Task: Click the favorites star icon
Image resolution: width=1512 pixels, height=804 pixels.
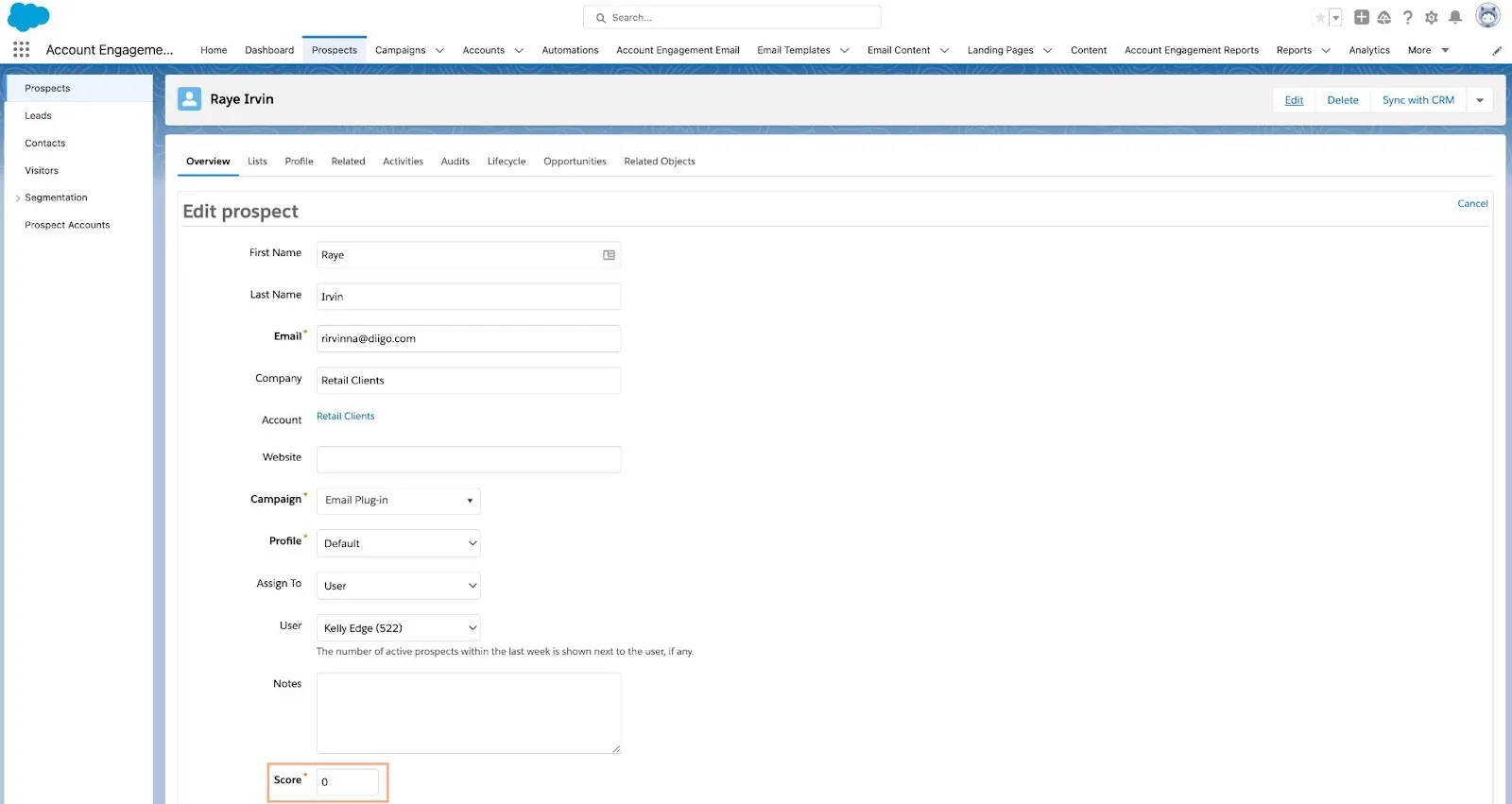Action: [x=1320, y=18]
